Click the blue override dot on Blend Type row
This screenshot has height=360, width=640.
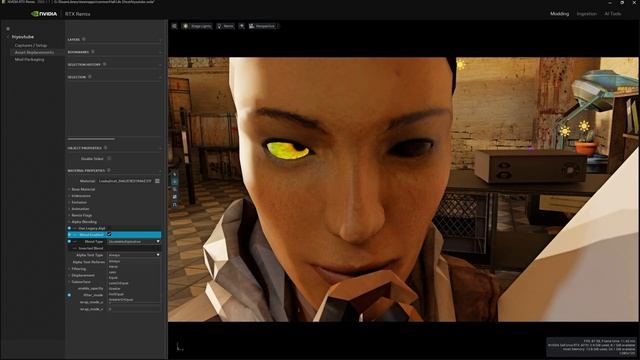click(69, 242)
